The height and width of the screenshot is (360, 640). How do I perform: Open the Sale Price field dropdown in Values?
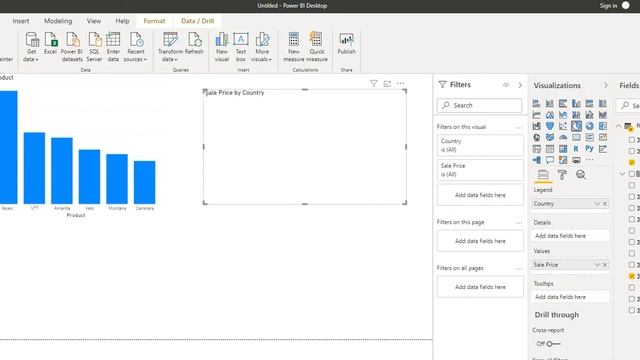597,265
